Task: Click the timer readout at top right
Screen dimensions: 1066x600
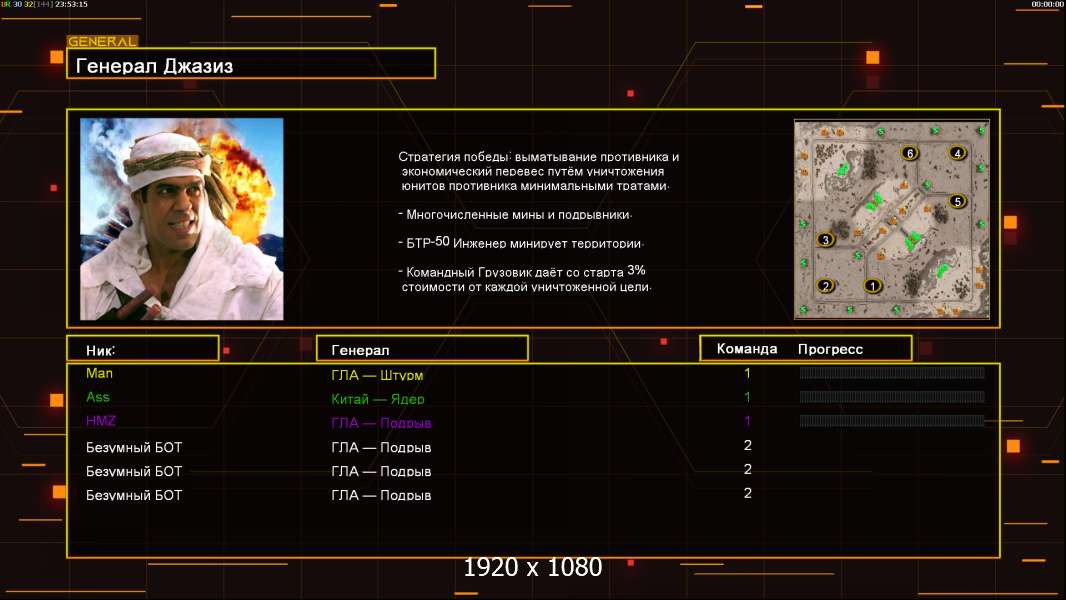Action: pyautogui.click(x=1047, y=4)
